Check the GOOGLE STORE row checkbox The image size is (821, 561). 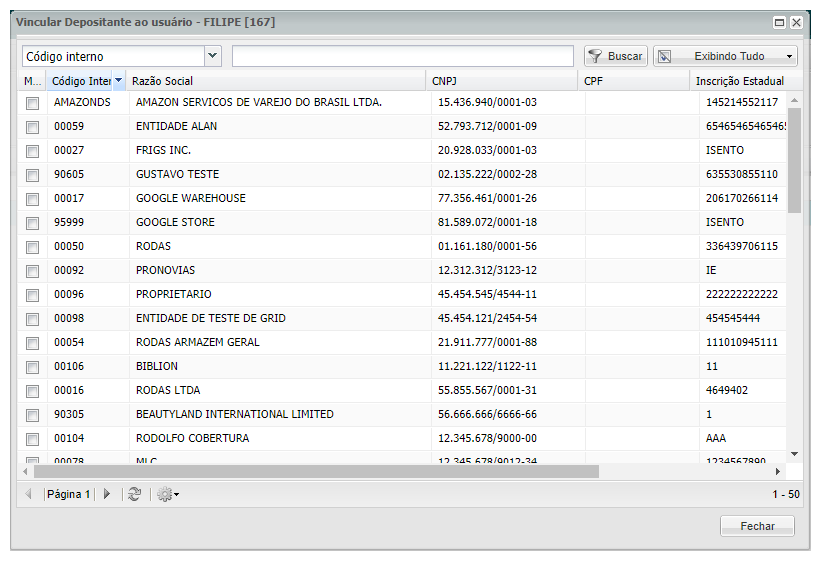coord(32,223)
